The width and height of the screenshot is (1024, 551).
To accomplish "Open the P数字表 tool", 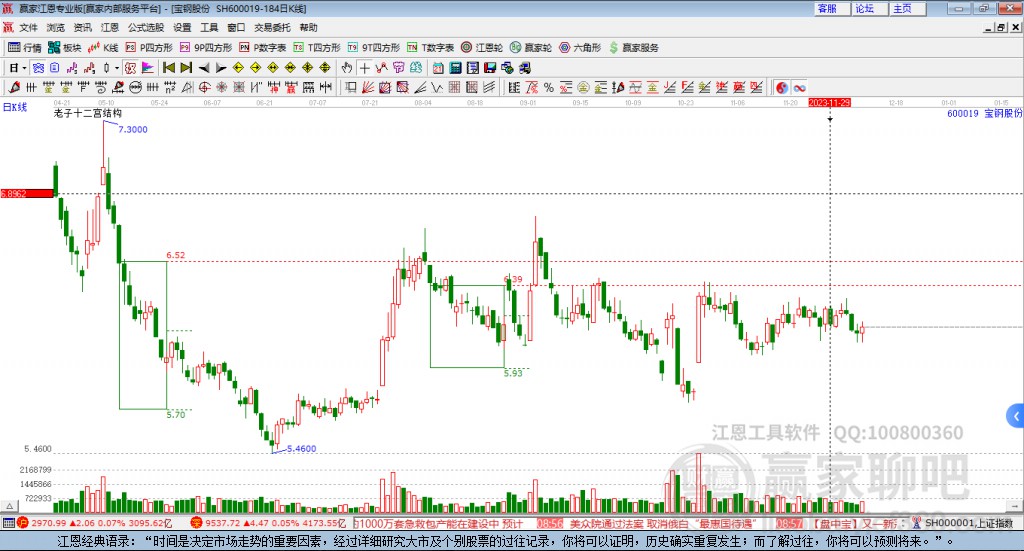I will 263,48.
